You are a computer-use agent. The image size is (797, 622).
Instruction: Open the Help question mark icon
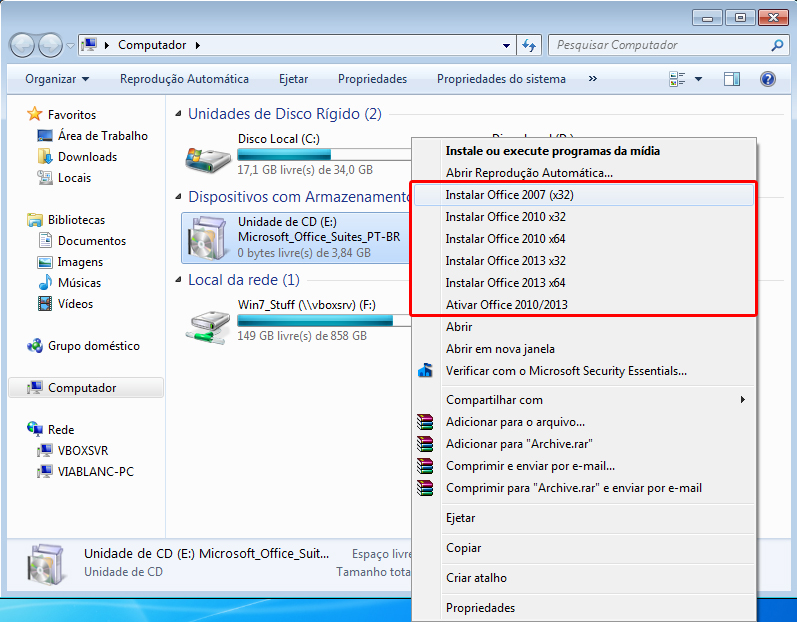768,79
